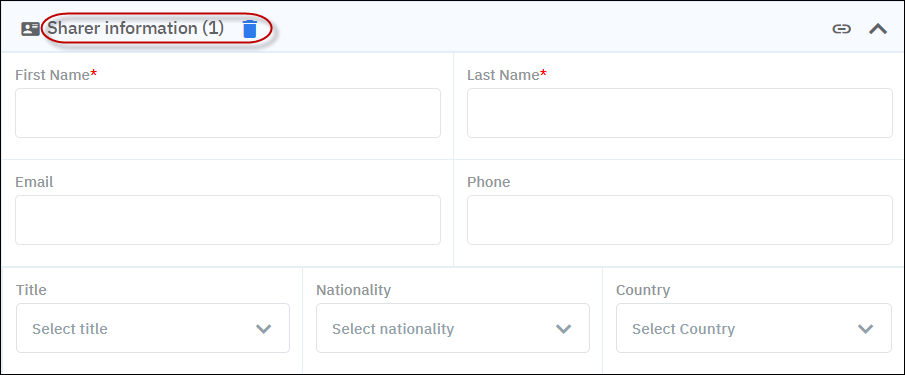This screenshot has width=905, height=375.
Task: Click the Nationality field label
Action: point(353,290)
